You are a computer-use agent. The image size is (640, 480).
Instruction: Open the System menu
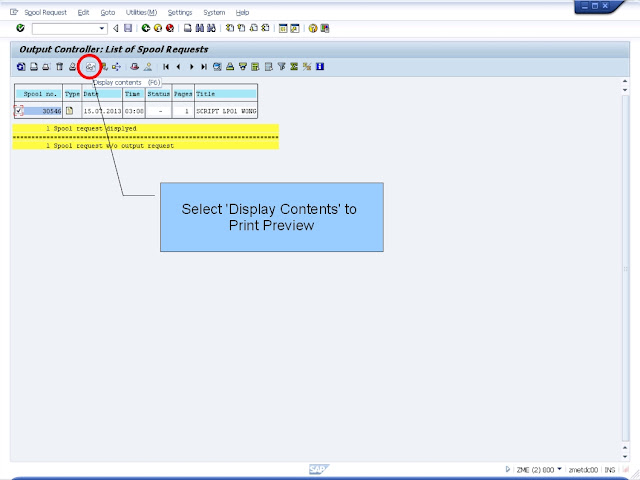pos(214,13)
